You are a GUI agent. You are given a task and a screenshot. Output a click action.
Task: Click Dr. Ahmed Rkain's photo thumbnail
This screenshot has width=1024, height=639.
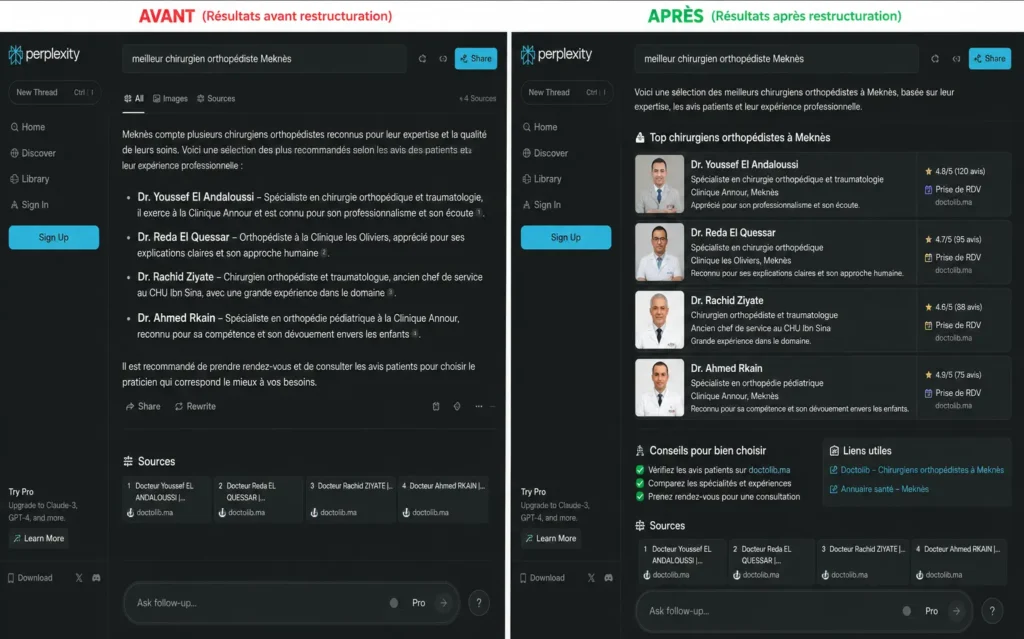pyautogui.click(x=660, y=387)
